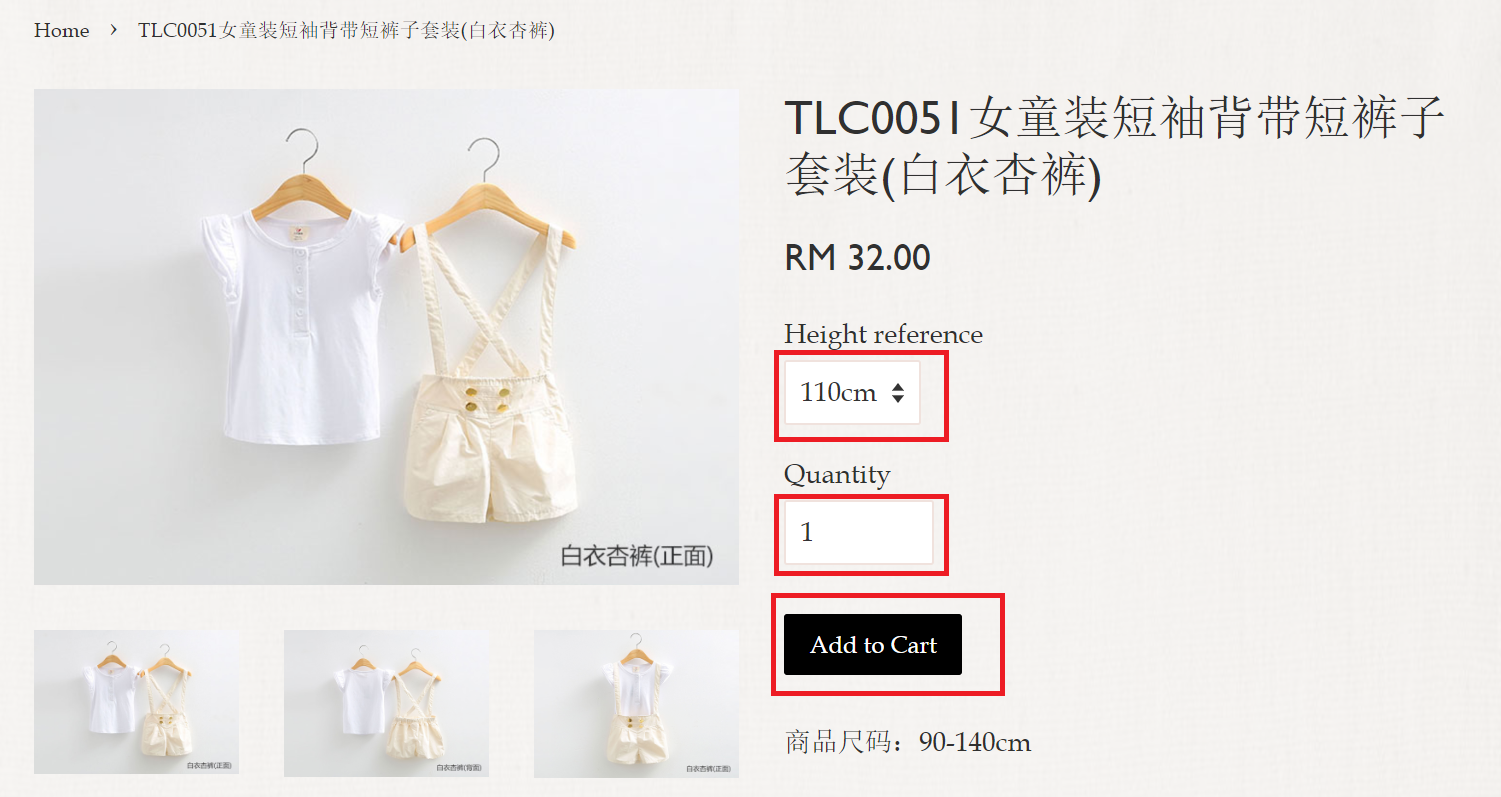Click the gold buttons on the beige shorts
Viewport: 1501px width, 797px height.
(x=483, y=398)
